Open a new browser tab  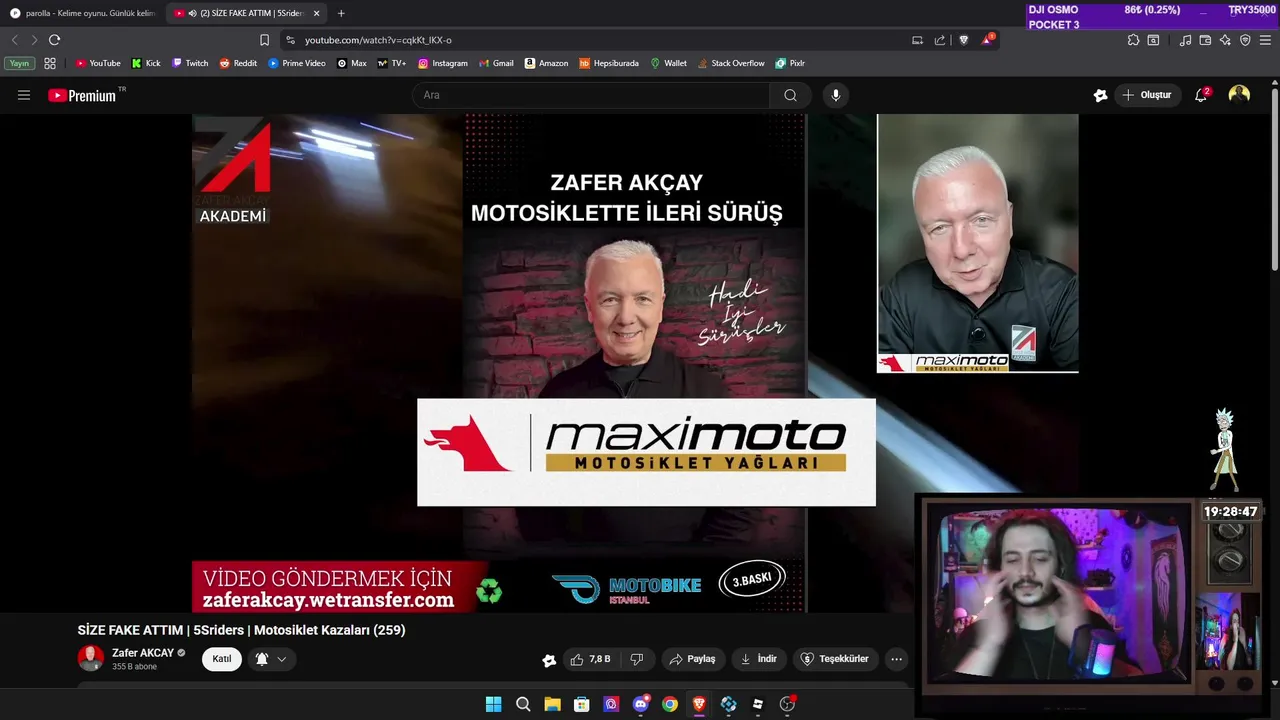341,13
